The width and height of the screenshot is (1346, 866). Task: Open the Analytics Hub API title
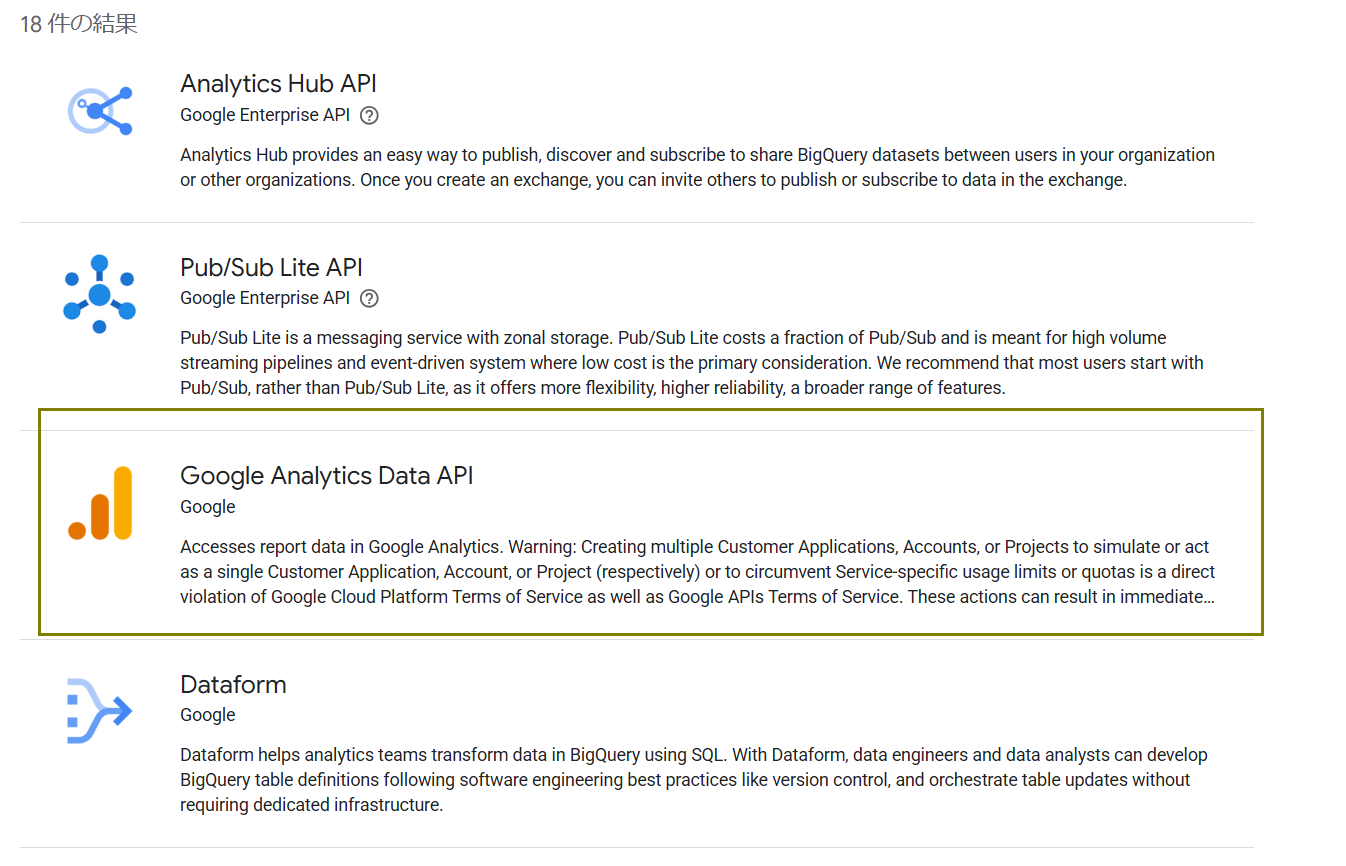[278, 83]
